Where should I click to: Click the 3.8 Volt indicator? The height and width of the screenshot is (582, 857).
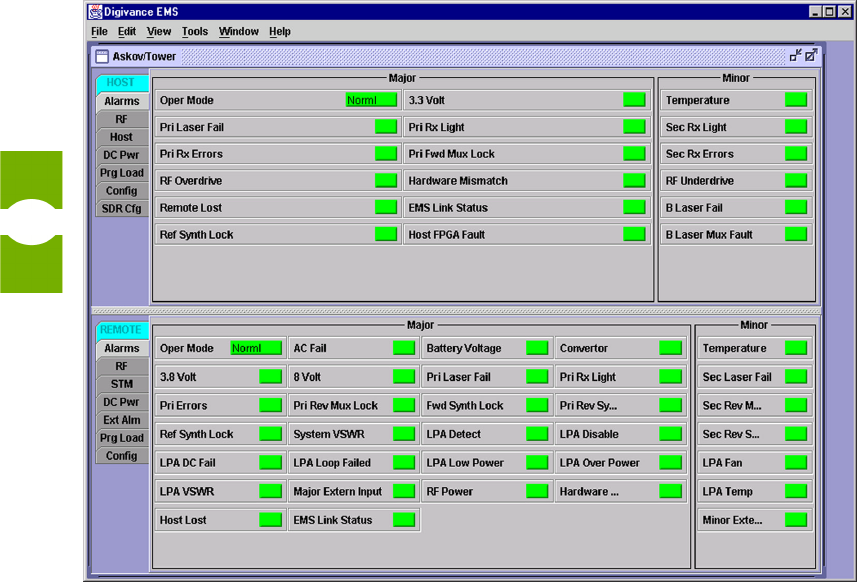click(x=271, y=377)
